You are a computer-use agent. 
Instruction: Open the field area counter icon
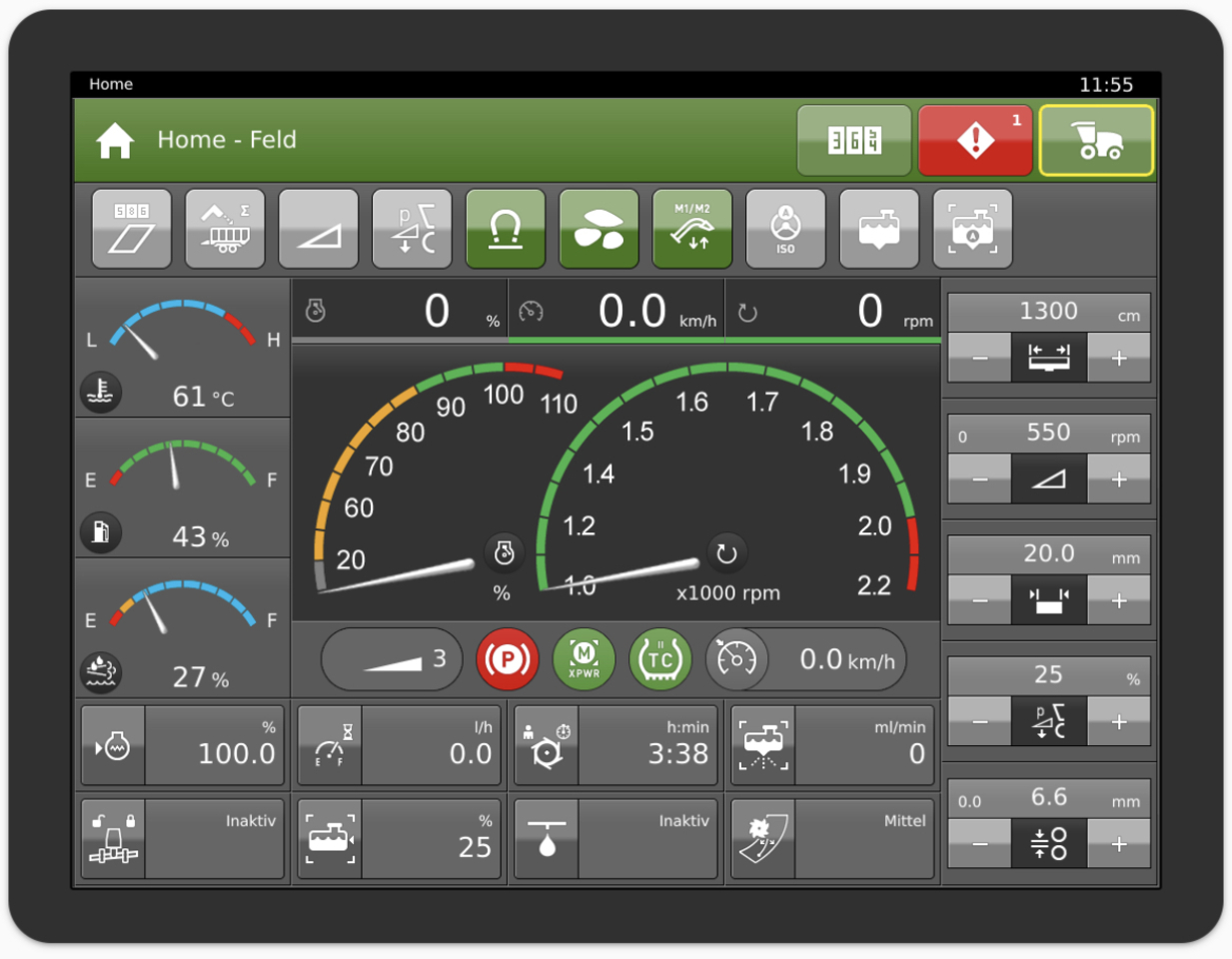[x=131, y=228]
